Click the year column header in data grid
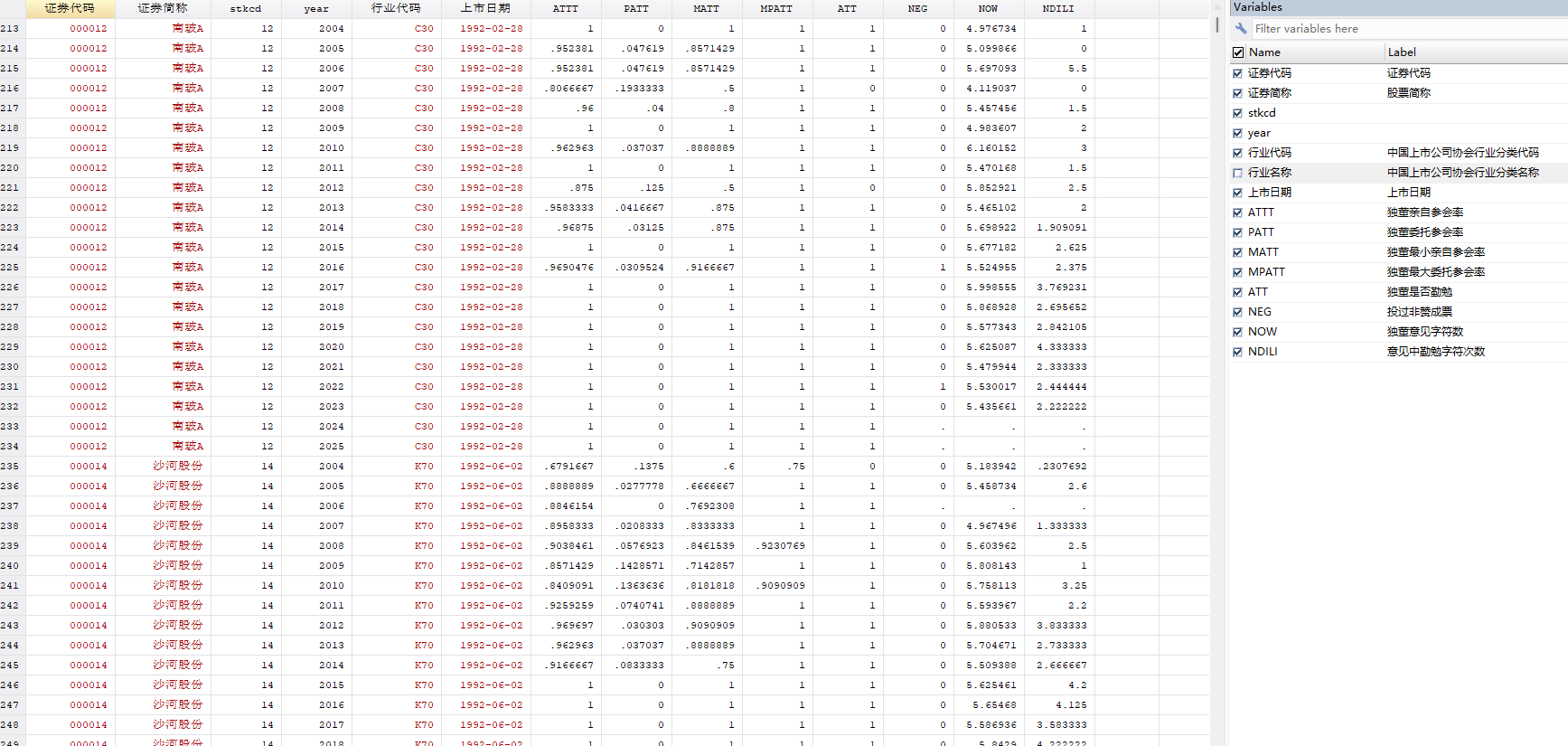Image resolution: width=1568 pixels, height=746 pixels. (x=315, y=8)
